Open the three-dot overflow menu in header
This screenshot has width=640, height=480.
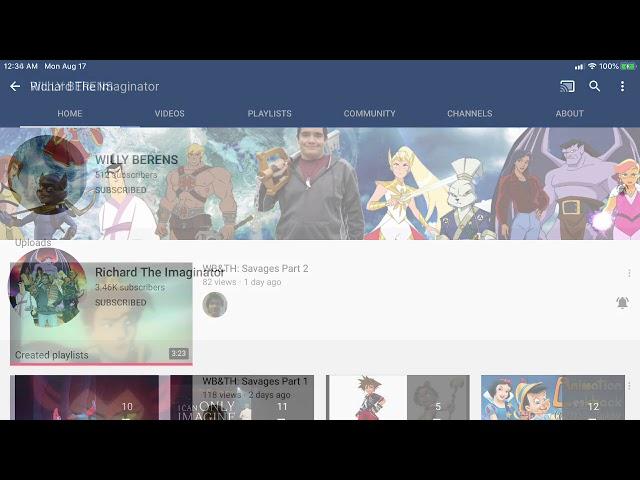(622, 86)
